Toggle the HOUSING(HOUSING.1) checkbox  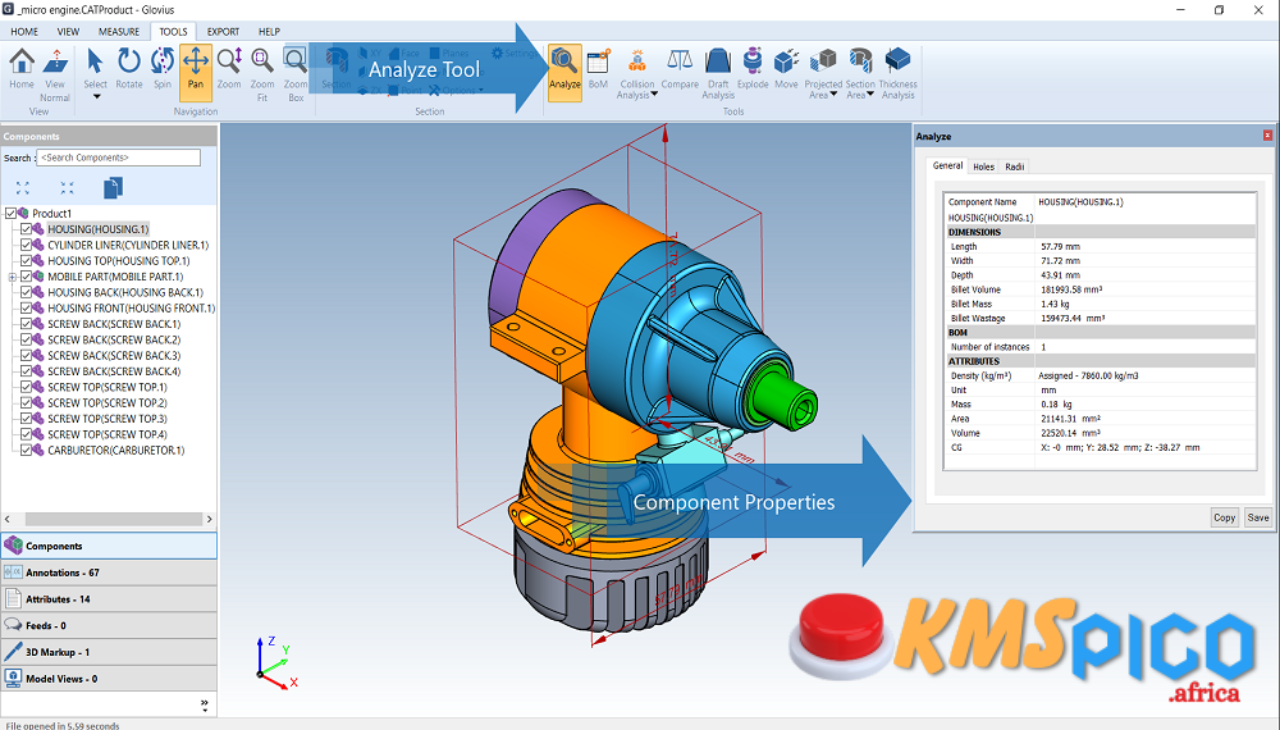(x=26, y=229)
